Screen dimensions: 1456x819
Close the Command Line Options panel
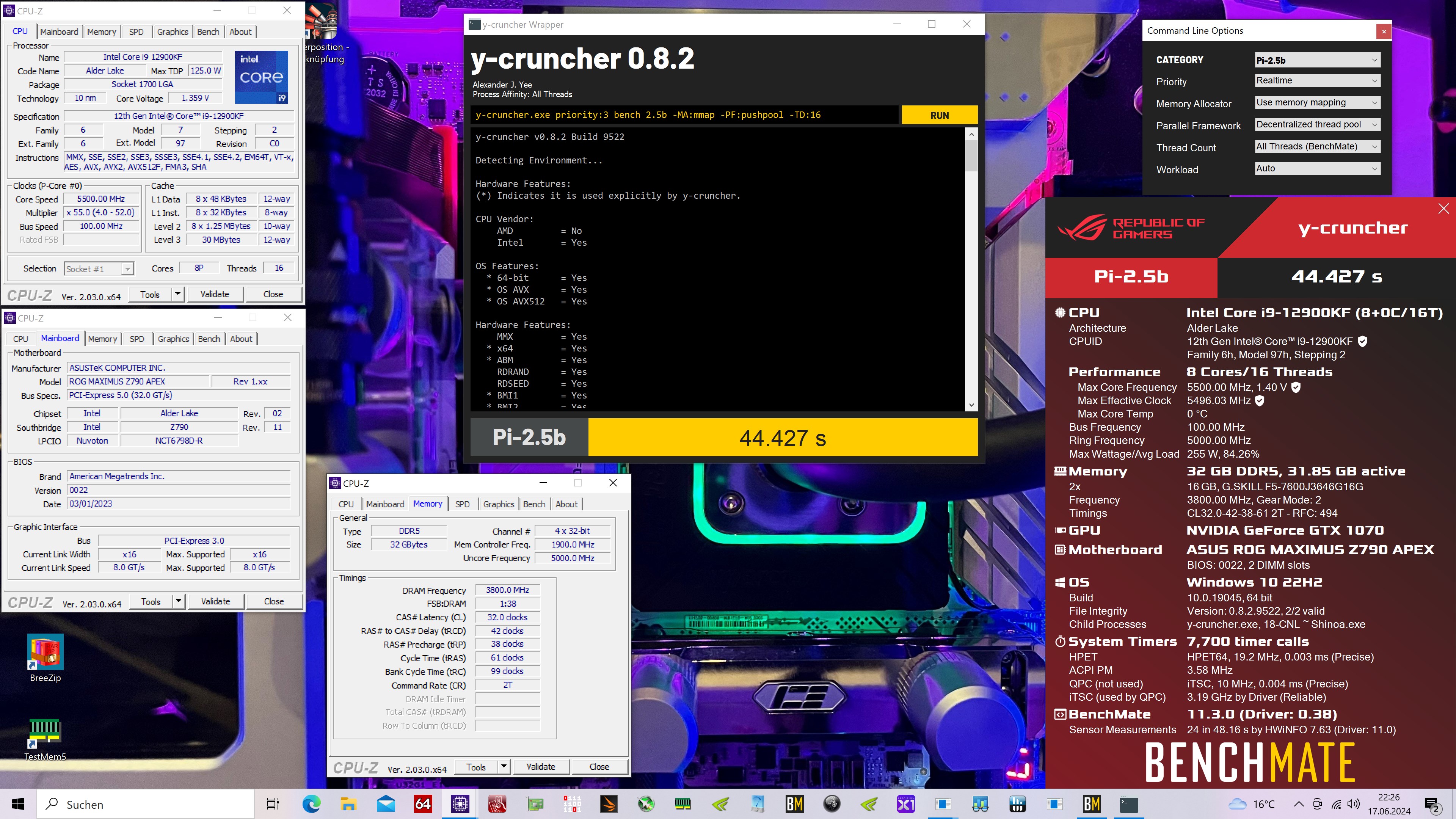(x=1384, y=31)
